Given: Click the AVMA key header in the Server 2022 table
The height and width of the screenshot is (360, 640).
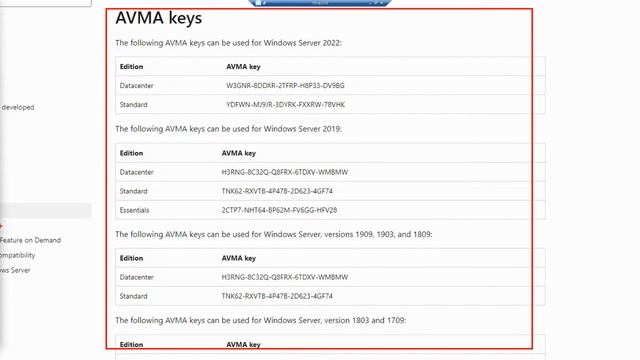Looking at the screenshot, I should [x=243, y=67].
